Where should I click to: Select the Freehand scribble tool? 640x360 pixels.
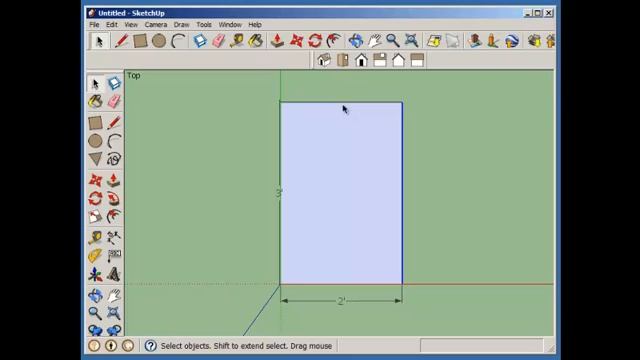click(x=114, y=159)
